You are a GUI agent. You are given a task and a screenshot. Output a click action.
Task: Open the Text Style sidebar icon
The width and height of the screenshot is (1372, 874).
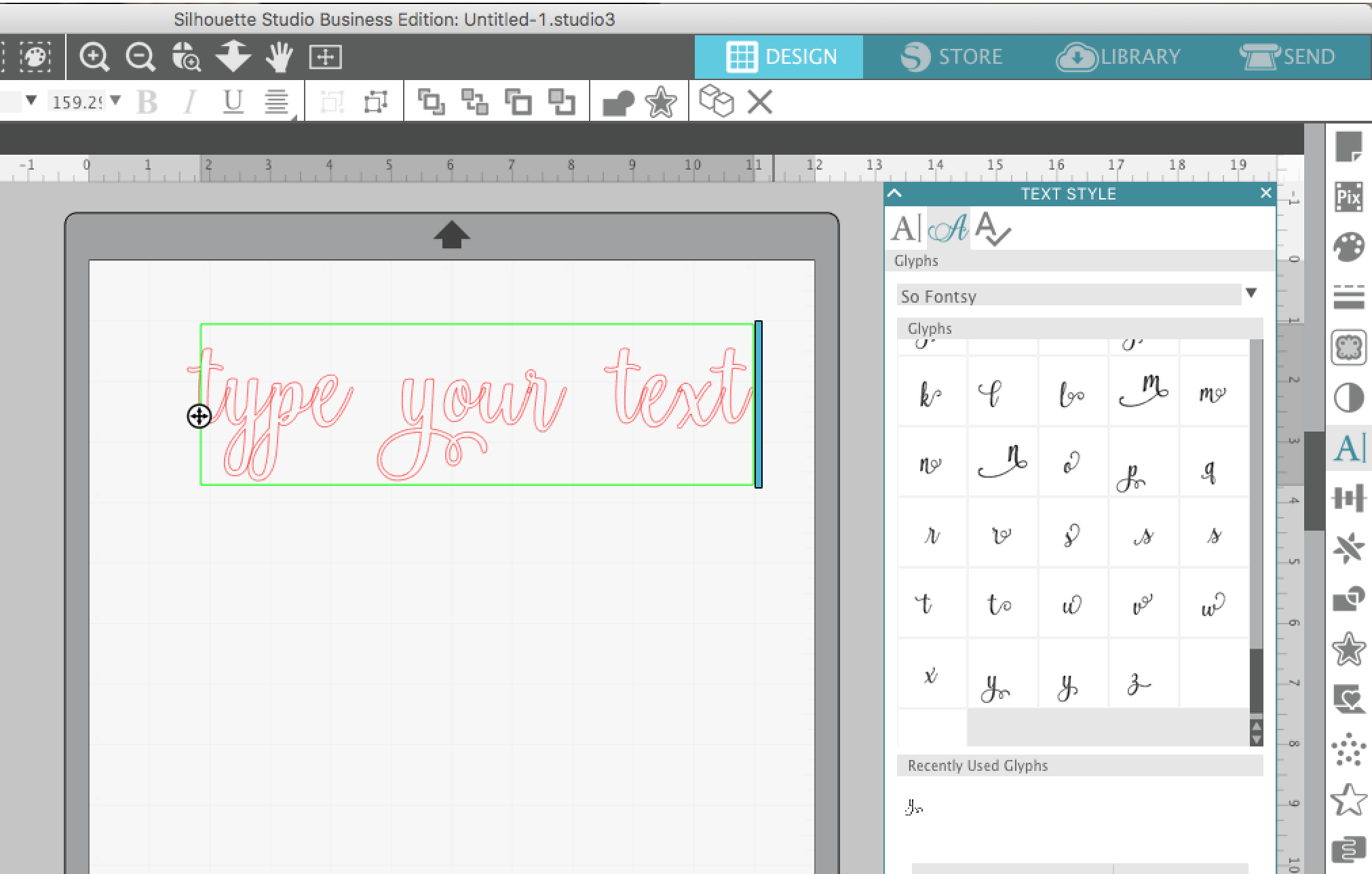[1348, 449]
